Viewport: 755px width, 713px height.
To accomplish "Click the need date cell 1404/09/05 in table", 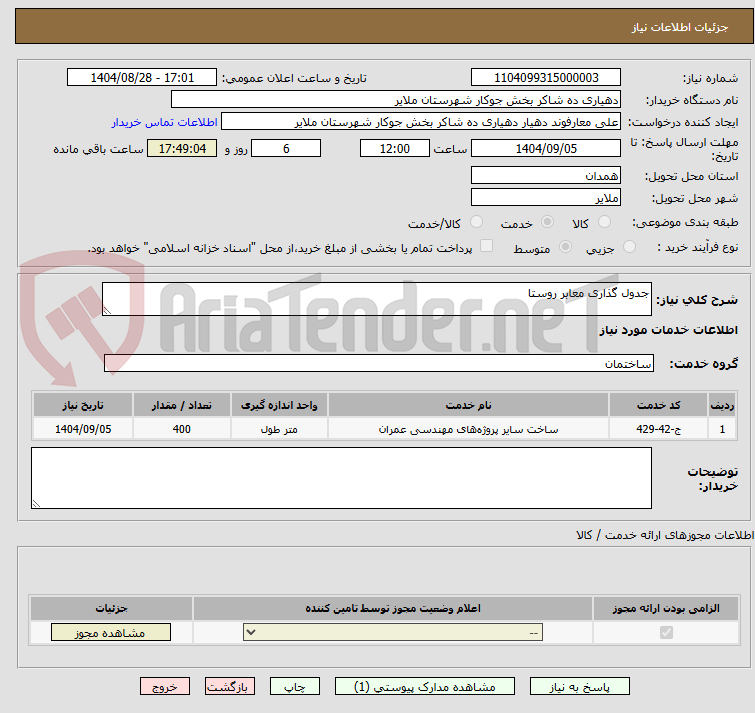I will pyautogui.click(x=83, y=428).
